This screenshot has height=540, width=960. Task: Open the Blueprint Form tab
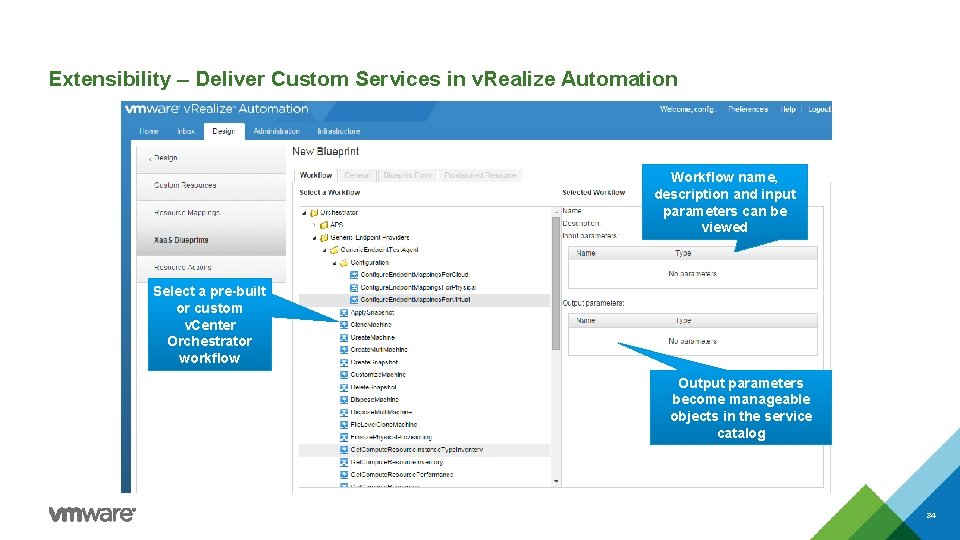pos(407,175)
